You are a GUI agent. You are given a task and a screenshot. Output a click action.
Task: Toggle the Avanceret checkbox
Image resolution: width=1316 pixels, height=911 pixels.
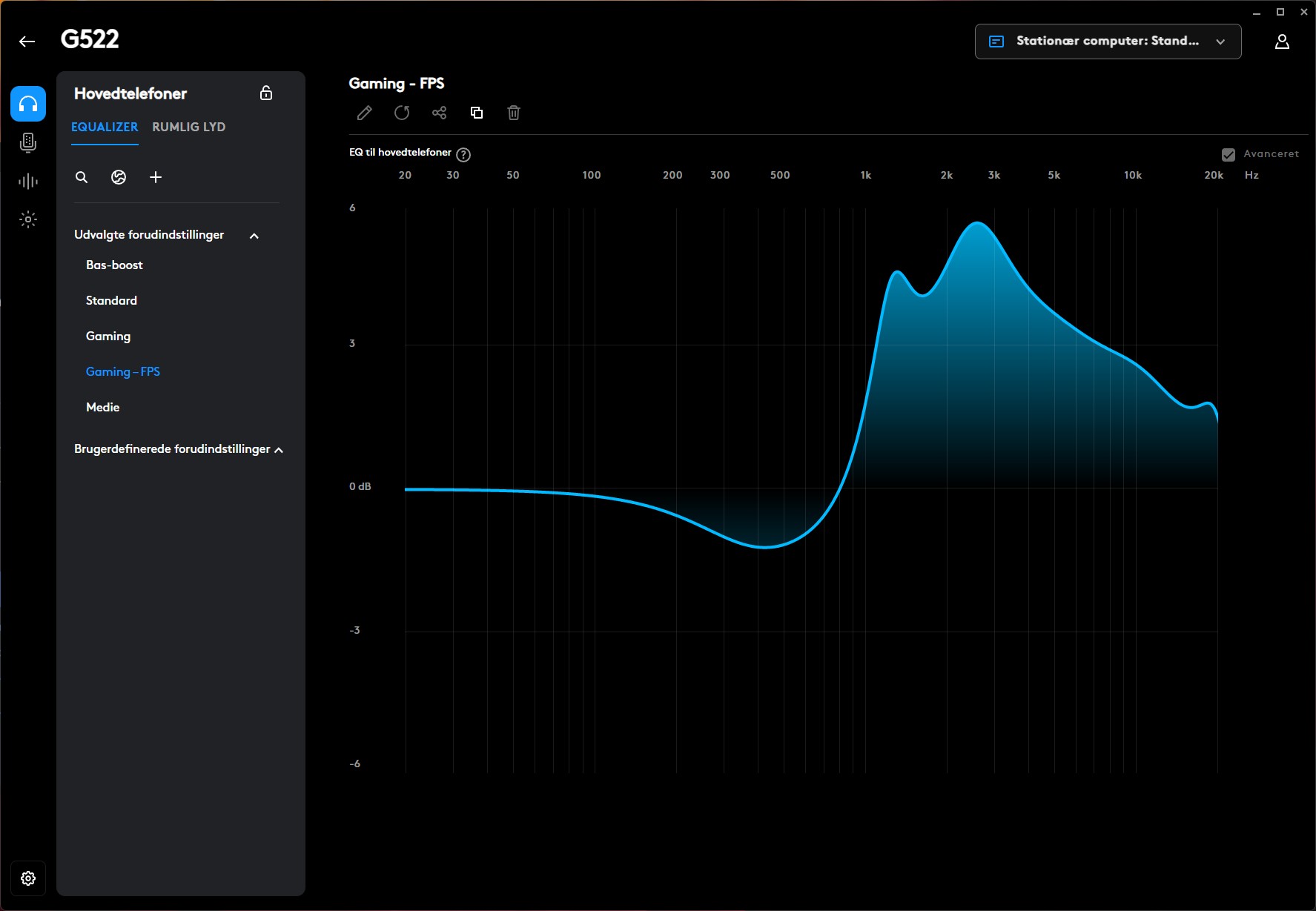click(x=1229, y=154)
